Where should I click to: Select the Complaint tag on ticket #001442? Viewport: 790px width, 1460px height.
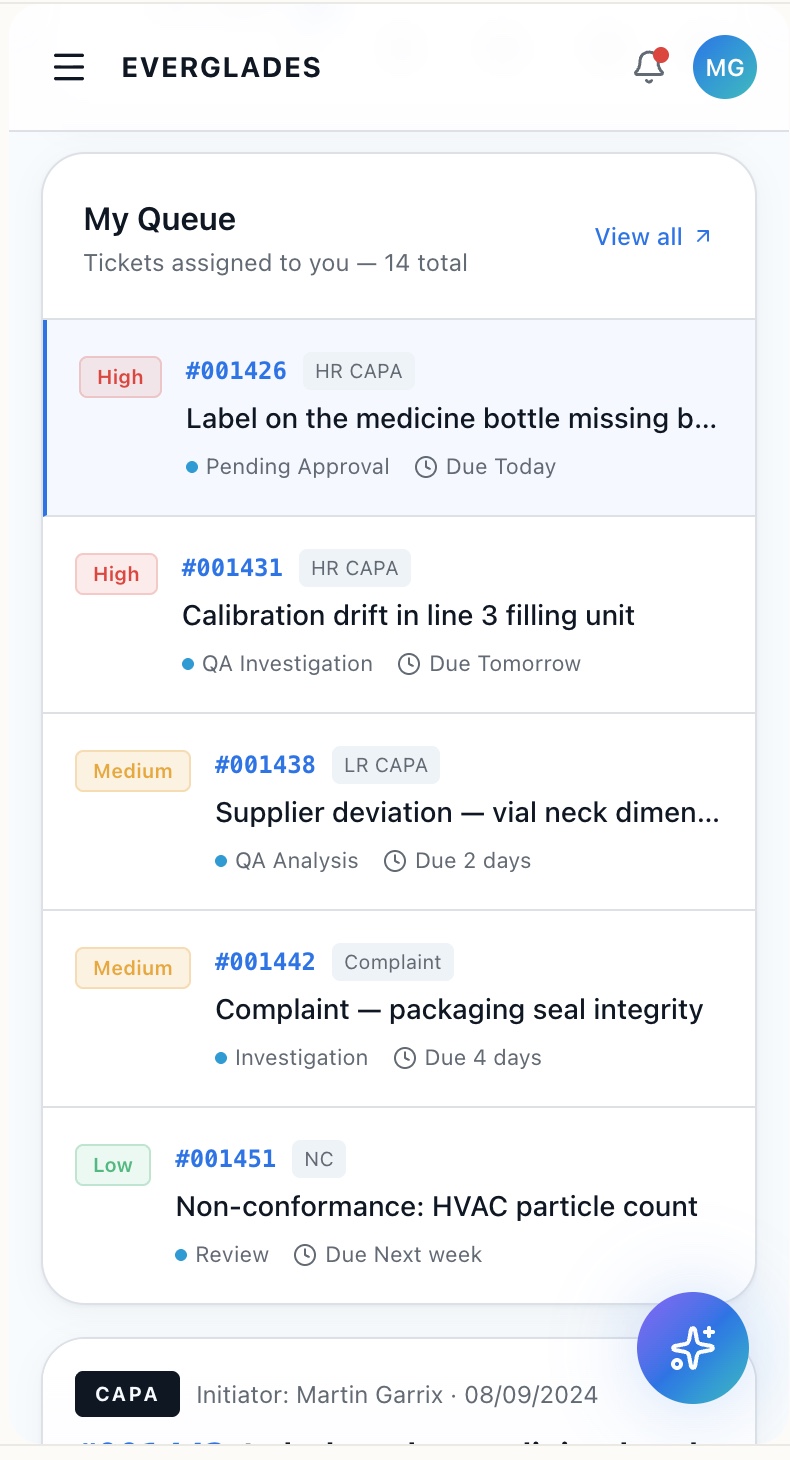pos(393,962)
